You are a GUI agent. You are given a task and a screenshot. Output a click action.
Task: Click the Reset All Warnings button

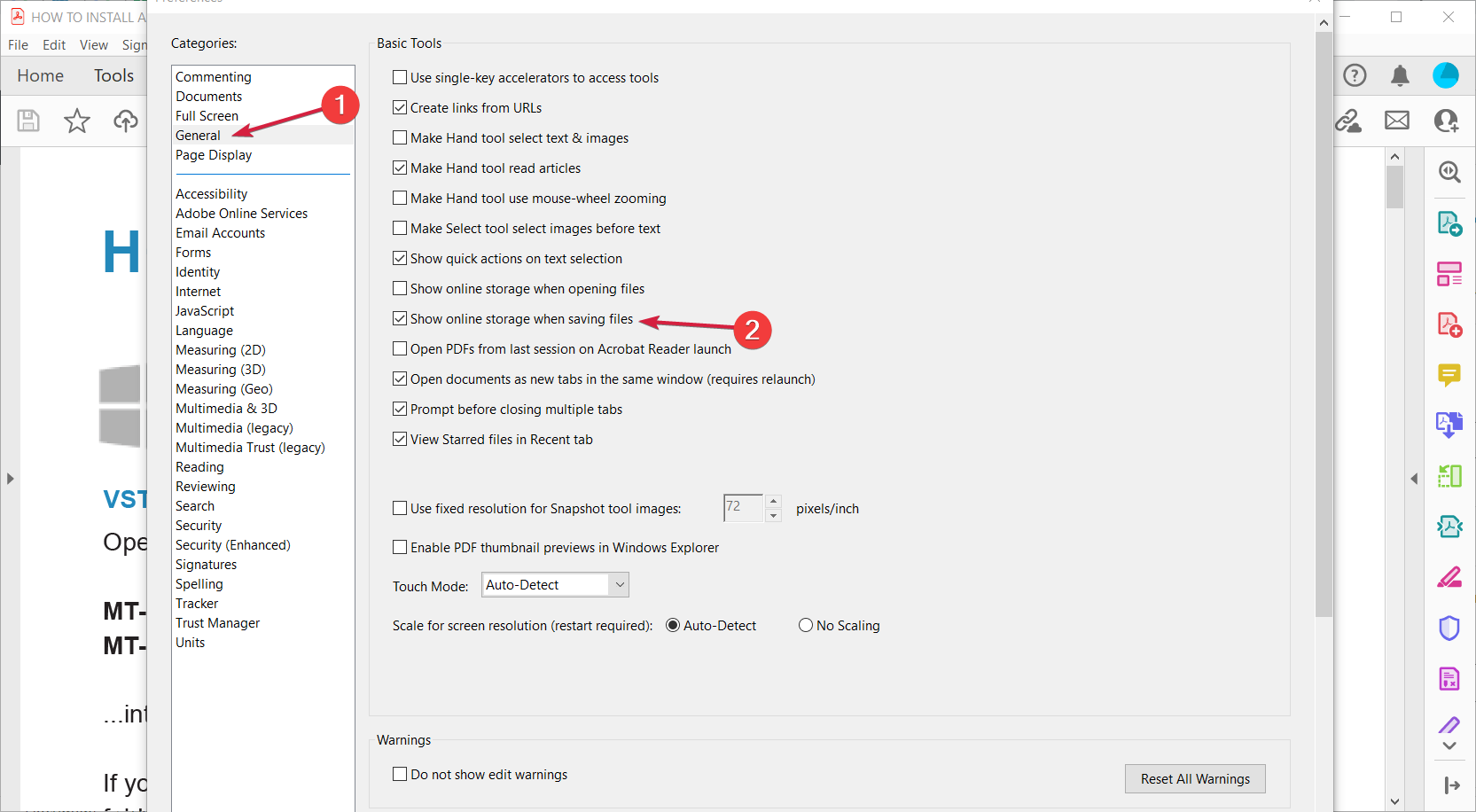coord(1195,779)
